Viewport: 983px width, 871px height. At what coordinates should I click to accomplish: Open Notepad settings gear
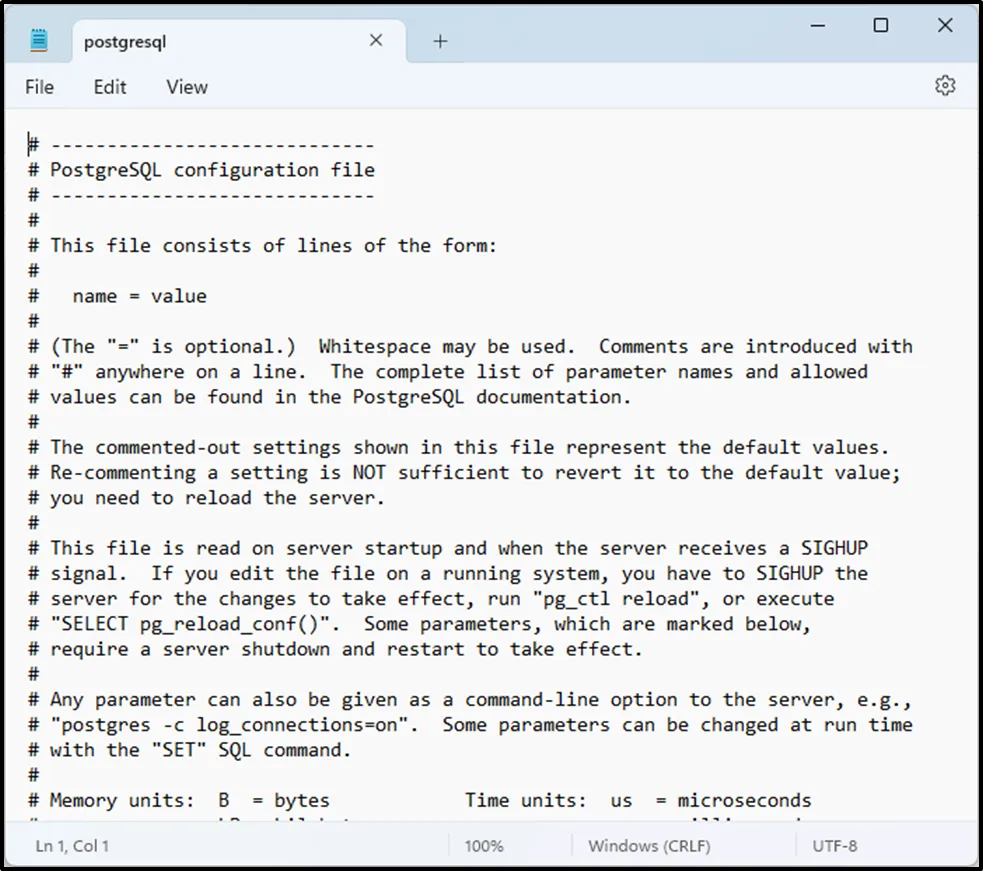tap(945, 86)
